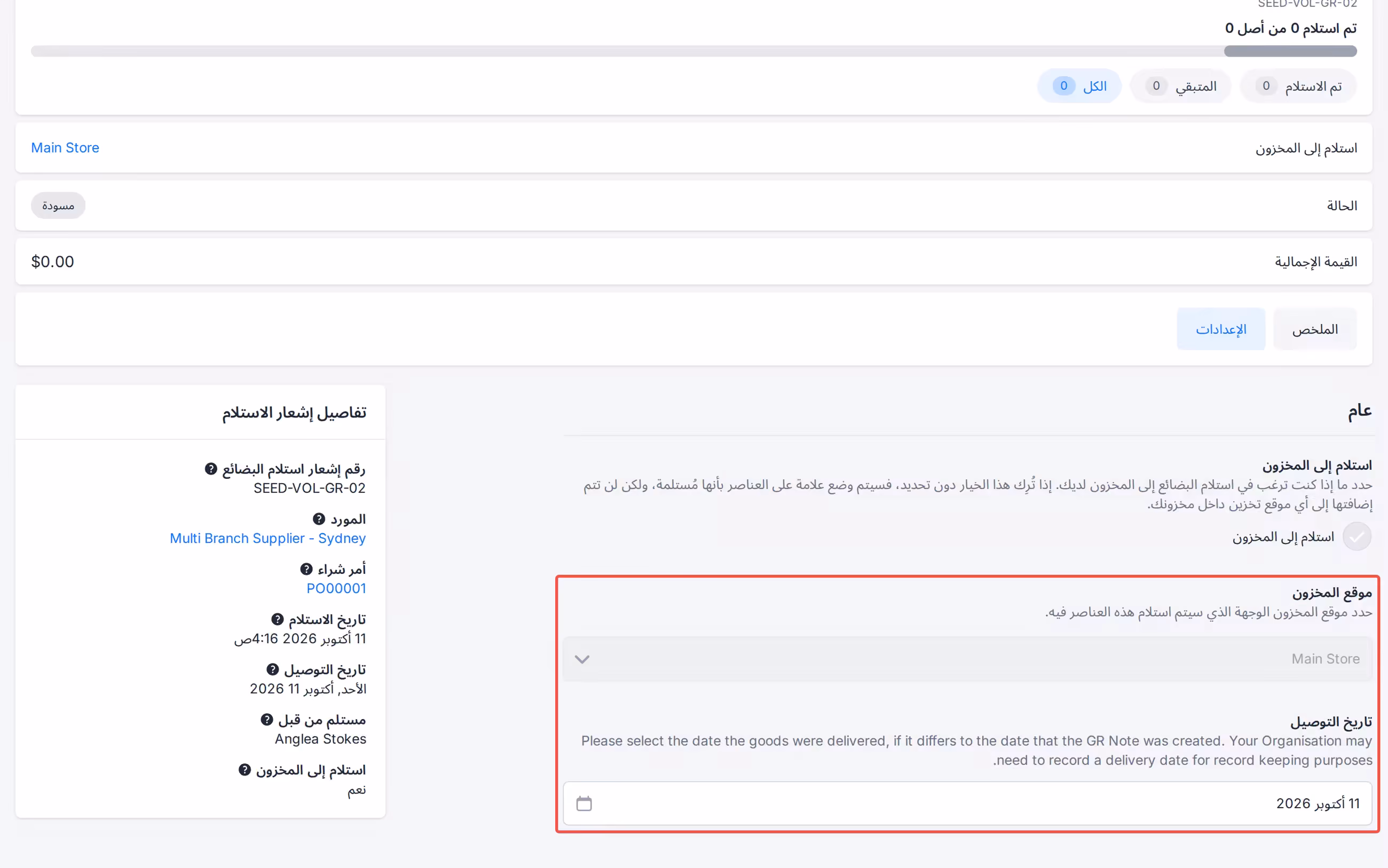Click help icon beside المورد label

(319, 519)
